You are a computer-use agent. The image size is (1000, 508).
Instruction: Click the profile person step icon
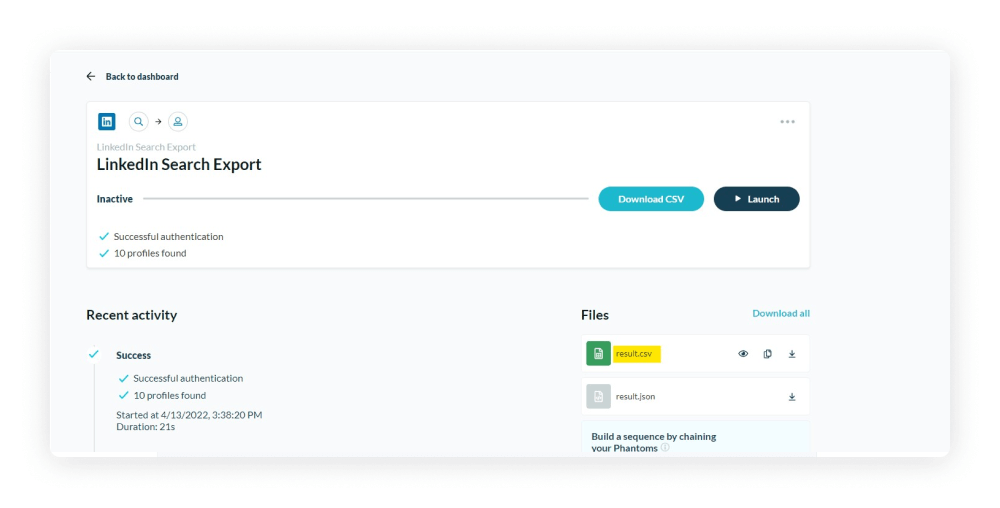tap(178, 121)
